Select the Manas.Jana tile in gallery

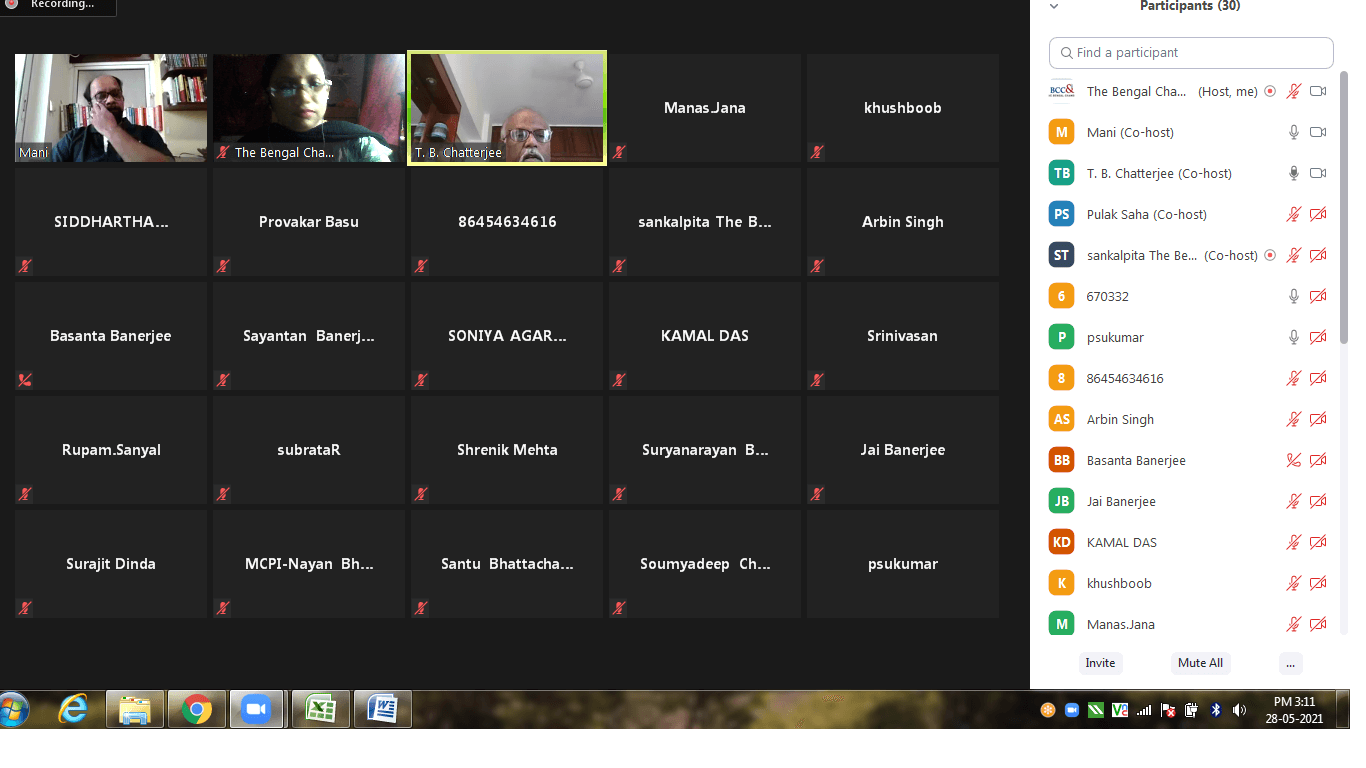705,108
